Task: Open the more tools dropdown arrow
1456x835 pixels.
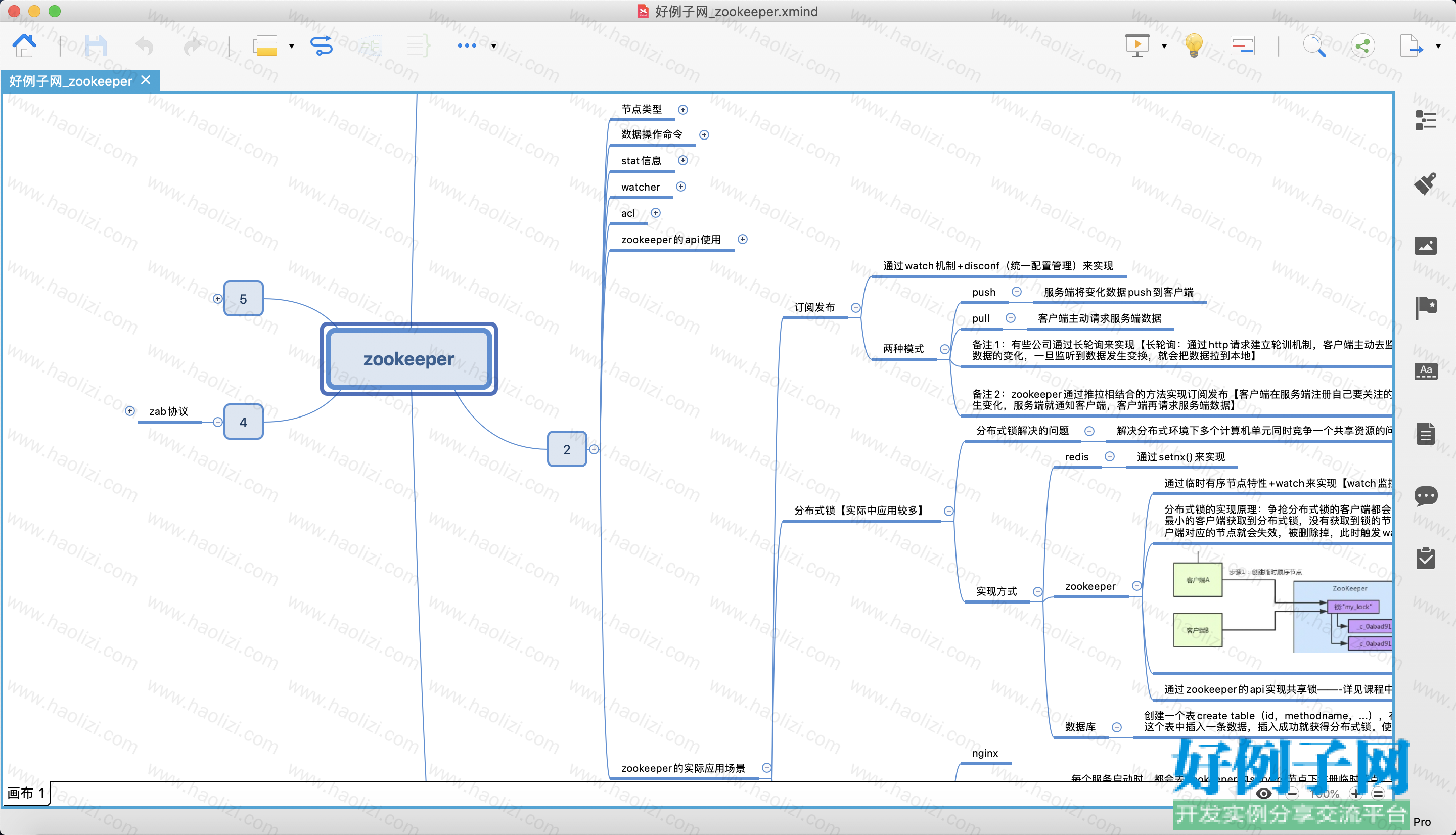Action: pyautogui.click(x=494, y=47)
